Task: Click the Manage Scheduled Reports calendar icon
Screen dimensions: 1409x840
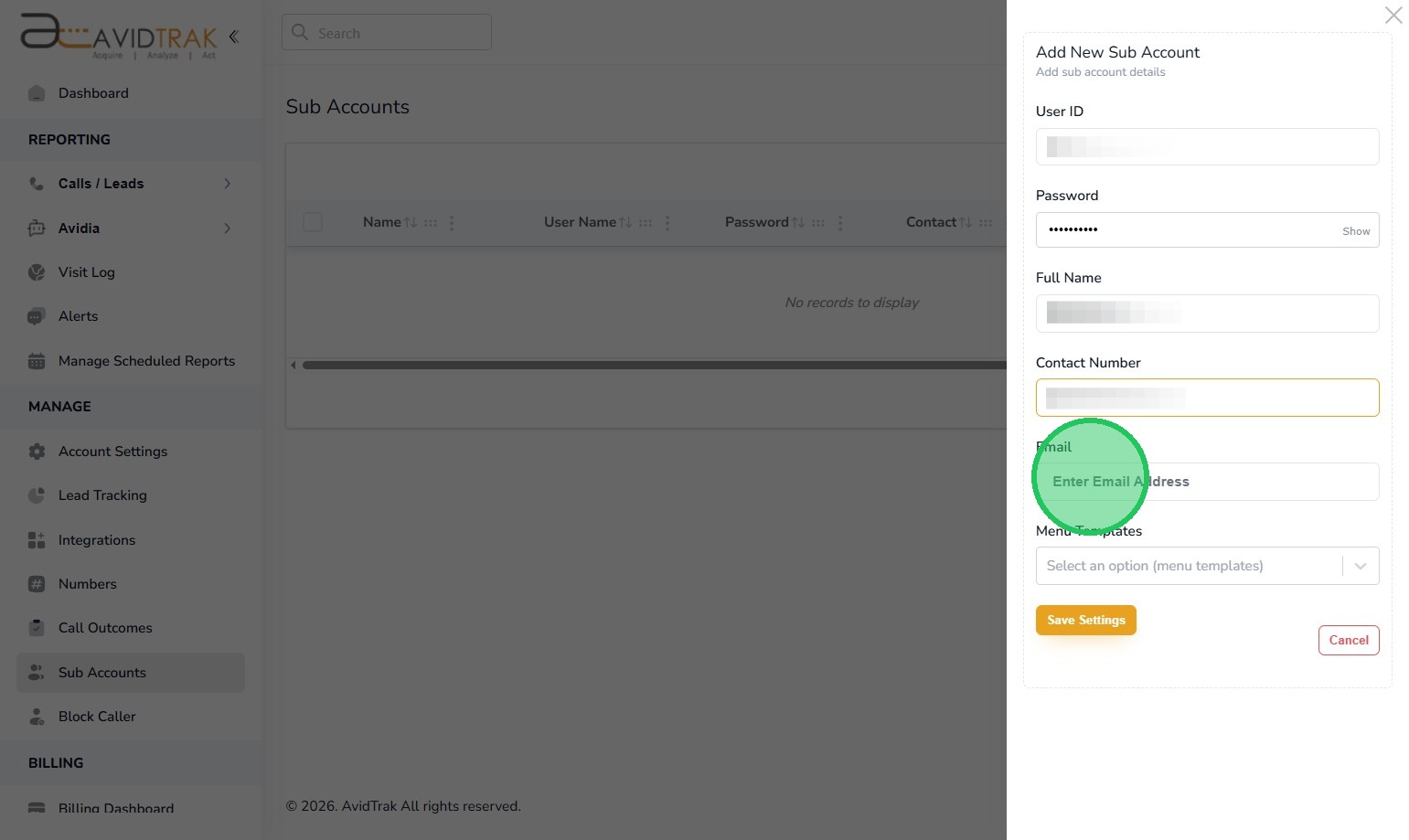Action: pos(37,361)
